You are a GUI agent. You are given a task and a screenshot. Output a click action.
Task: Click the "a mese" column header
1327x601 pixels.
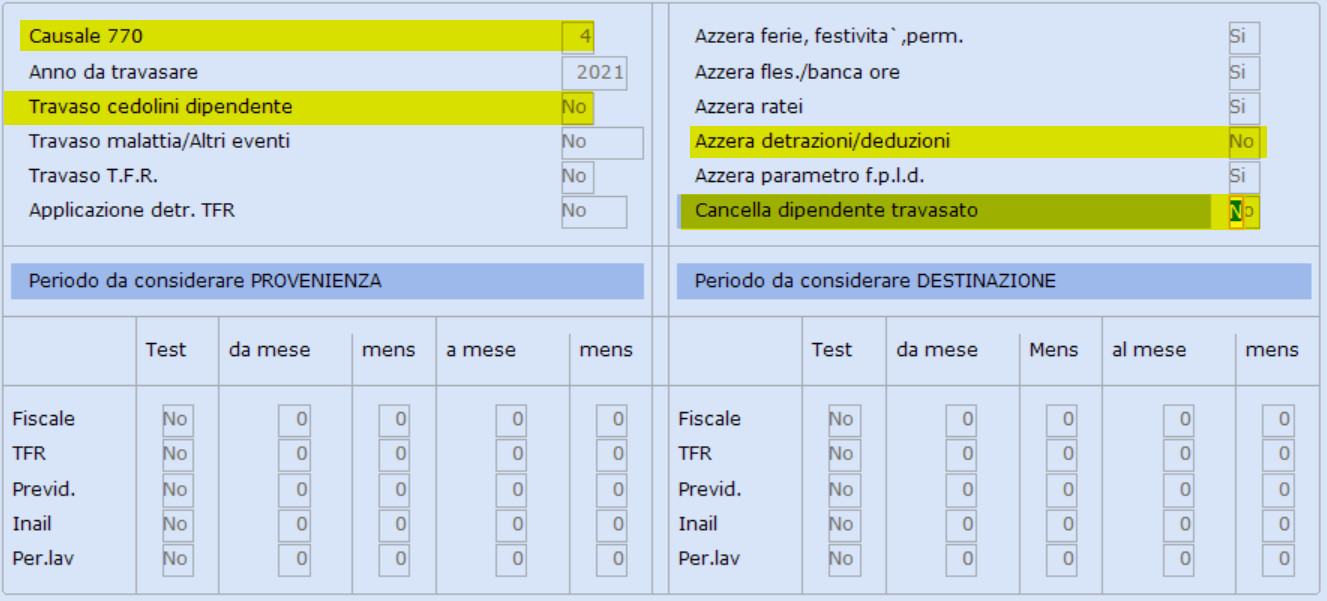point(481,350)
